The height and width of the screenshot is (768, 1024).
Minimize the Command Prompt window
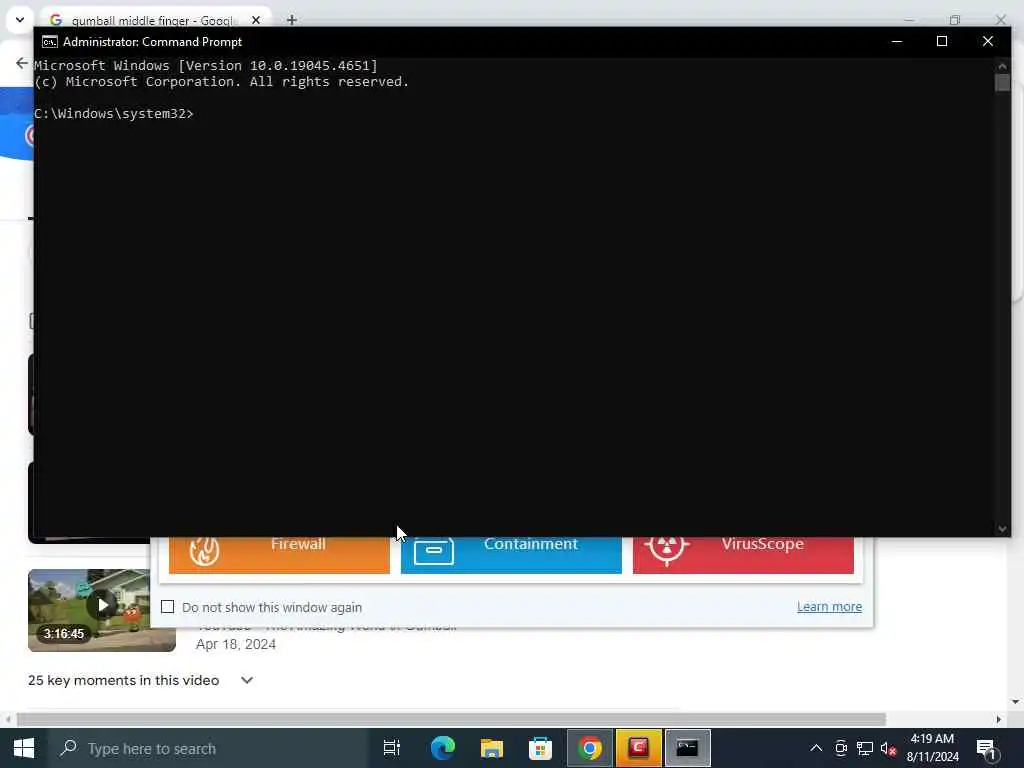[897, 41]
